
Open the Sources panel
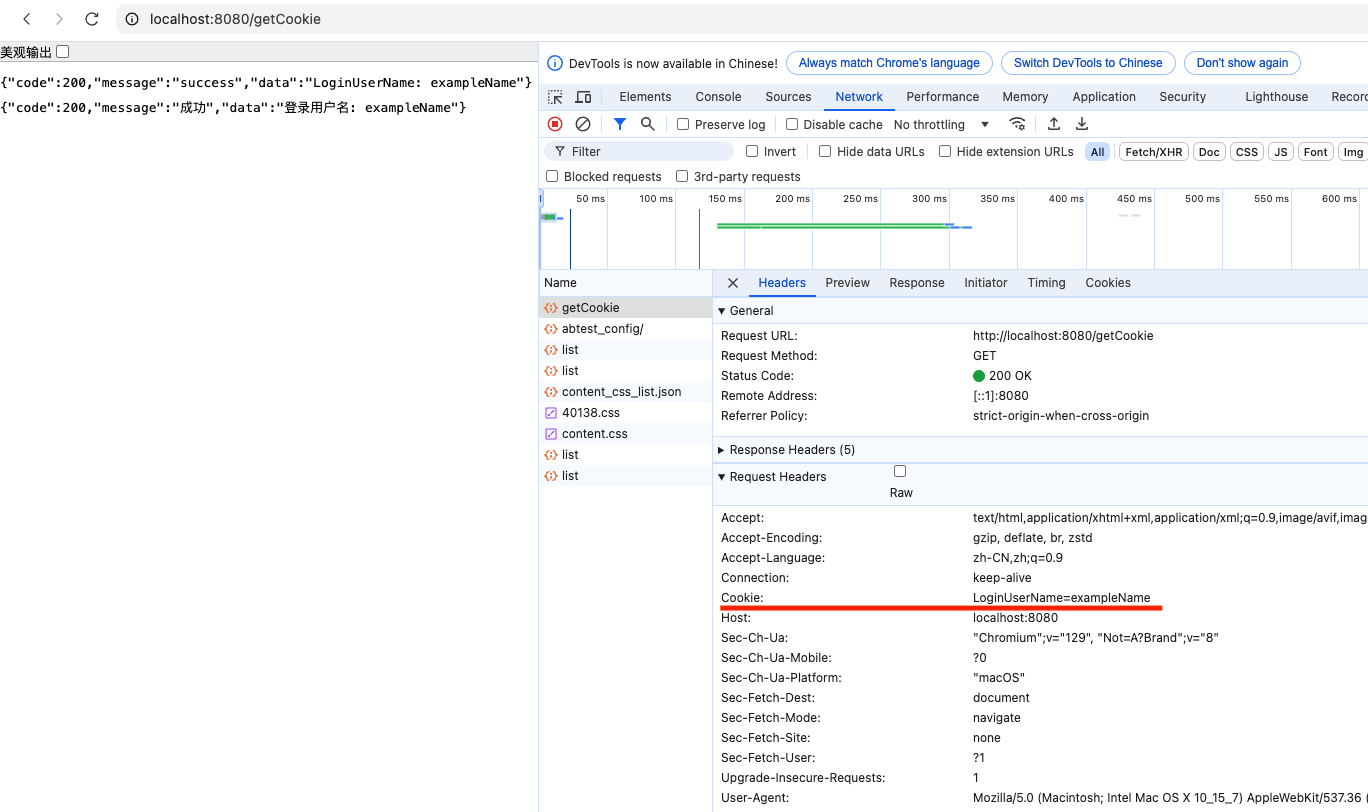pyautogui.click(x=788, y=97)
